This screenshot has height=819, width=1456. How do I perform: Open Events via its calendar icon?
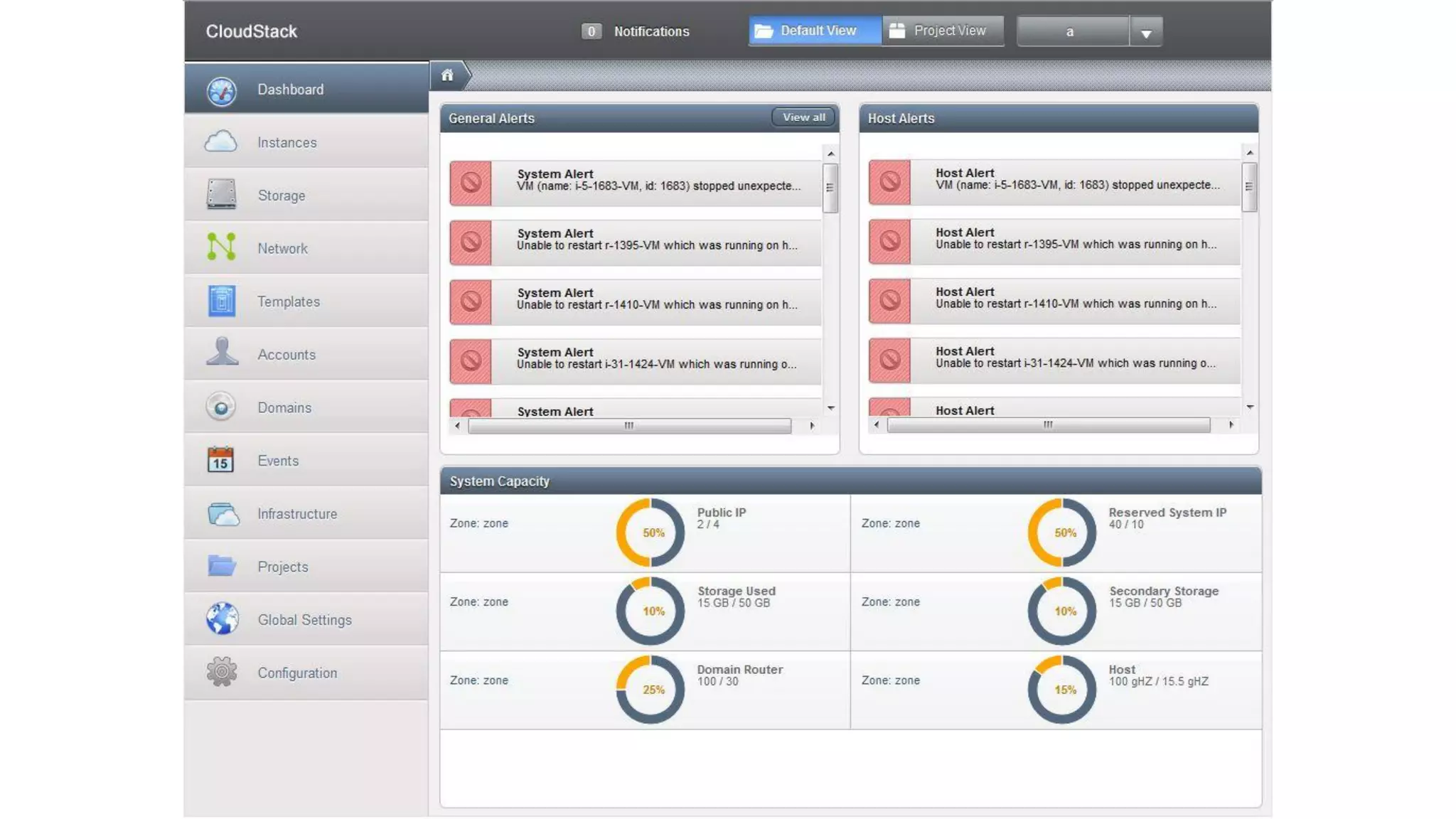point(221,459)
